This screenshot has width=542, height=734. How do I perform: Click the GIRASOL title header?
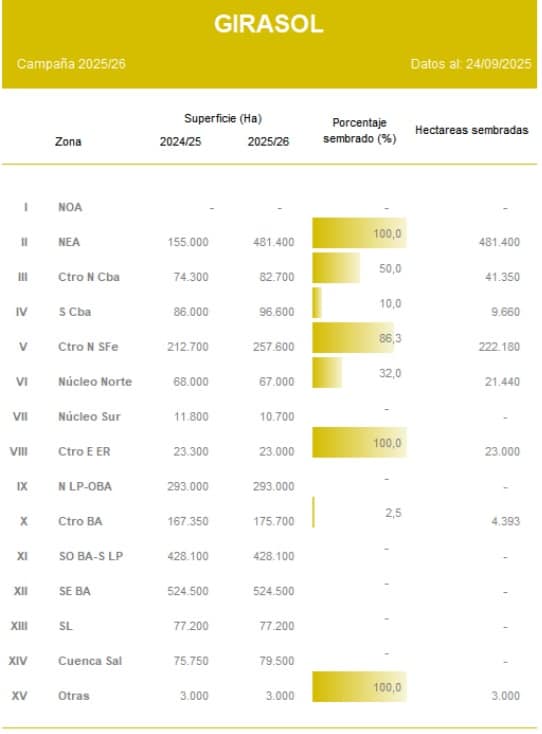tap(269, 24)
